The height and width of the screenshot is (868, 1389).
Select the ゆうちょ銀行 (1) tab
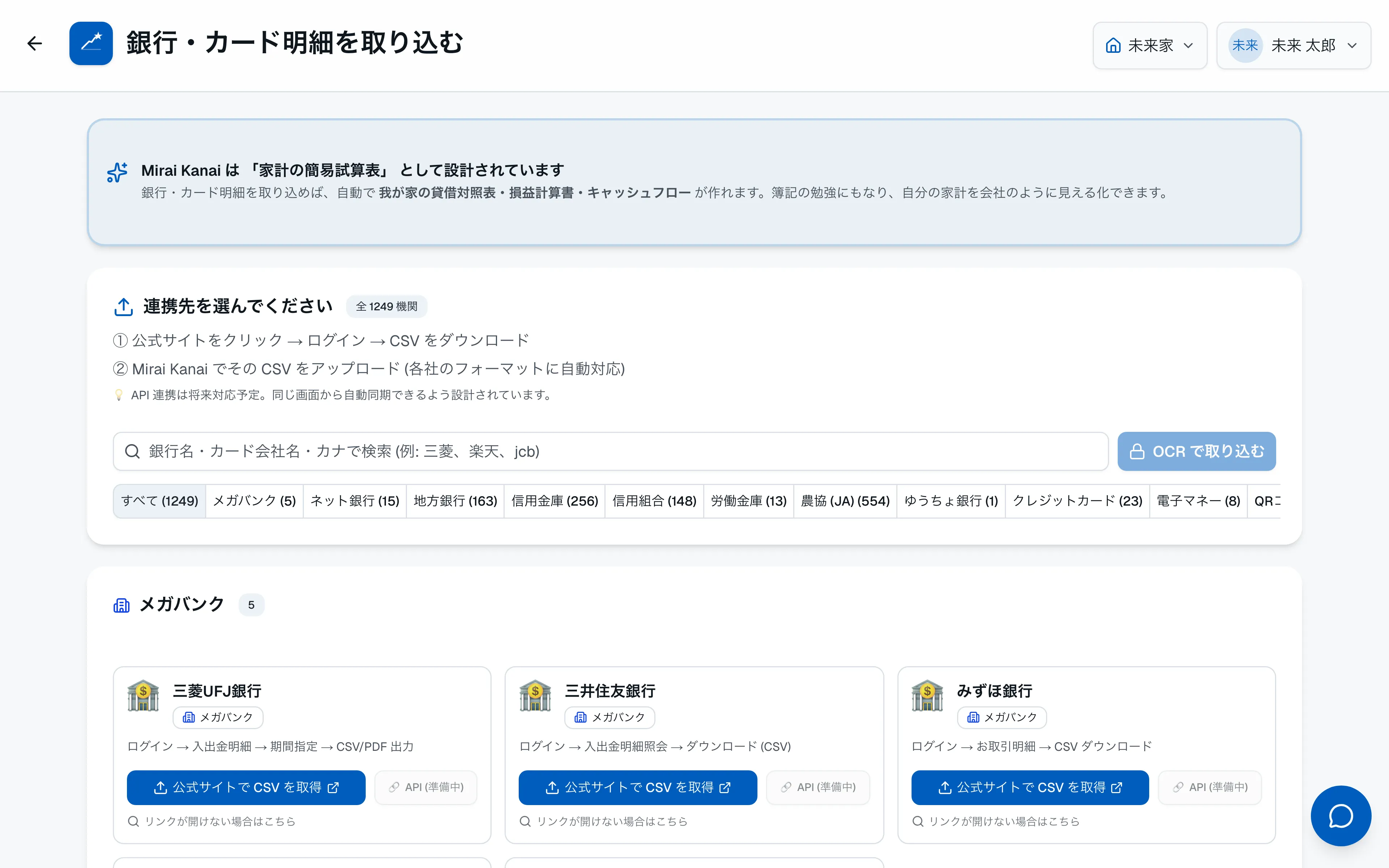point(951,501)
